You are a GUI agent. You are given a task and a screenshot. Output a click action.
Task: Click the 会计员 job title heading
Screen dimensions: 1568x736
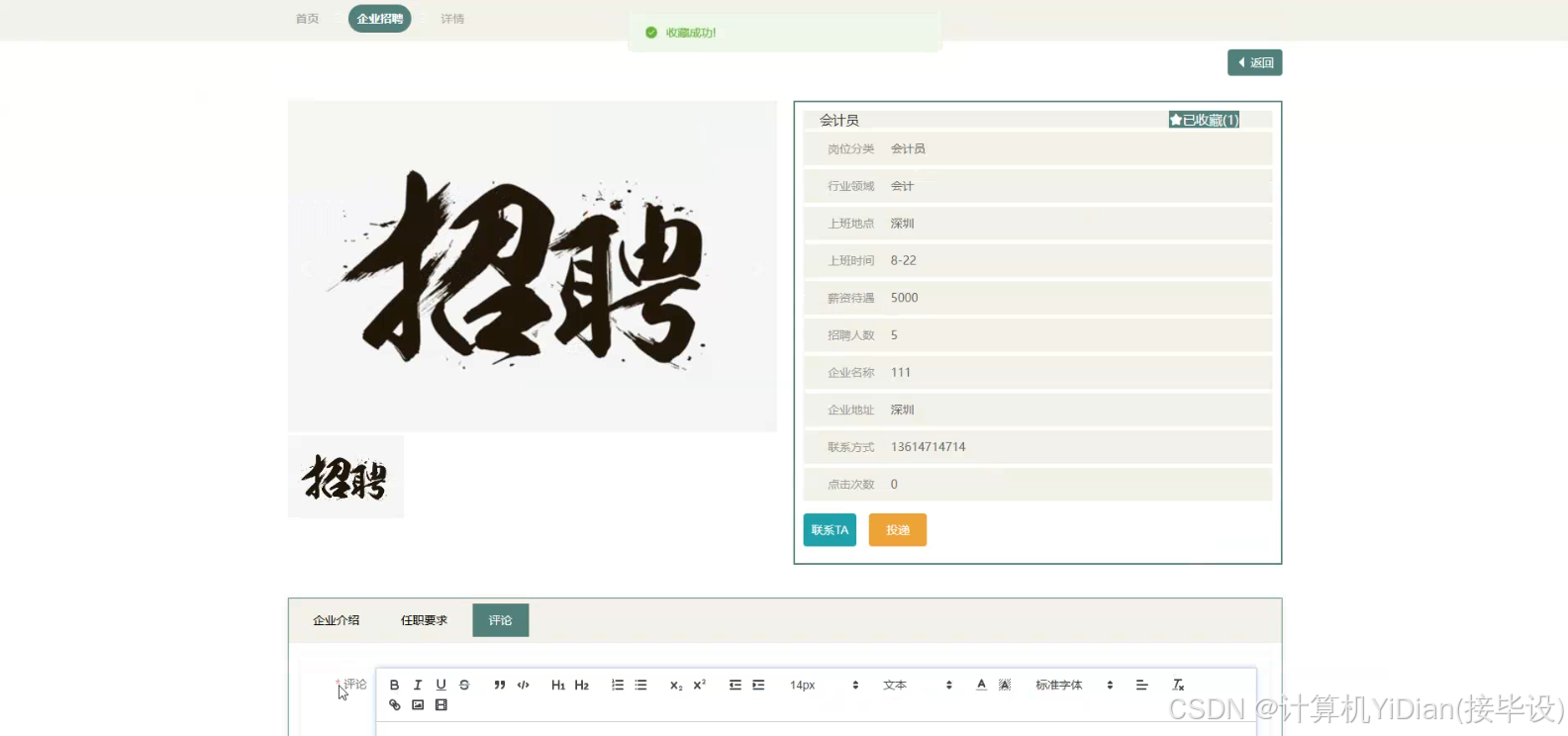pyautogui.click(x=839, y=120)
